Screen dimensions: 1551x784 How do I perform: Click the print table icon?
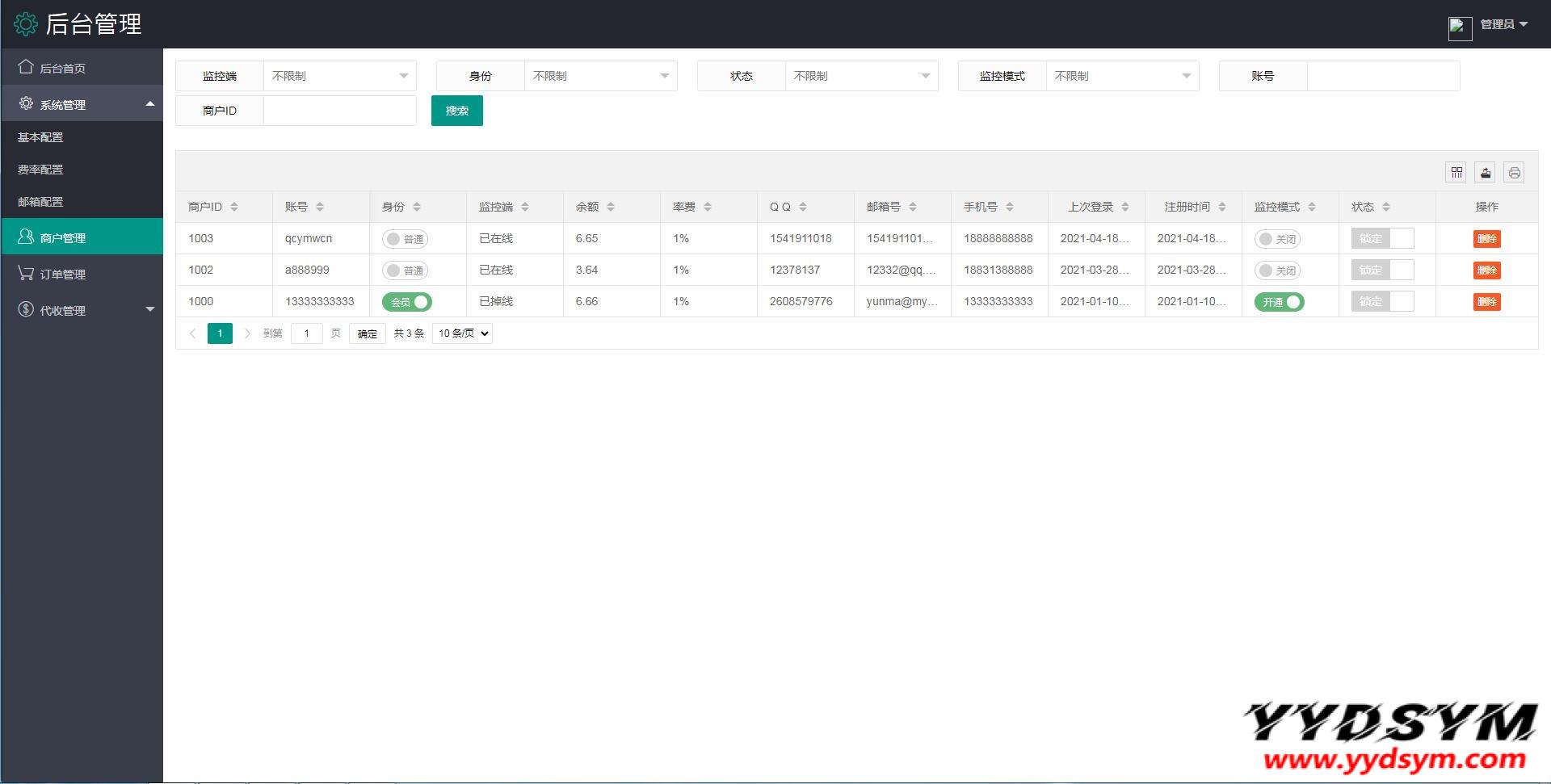click(x=1514, y=172)
